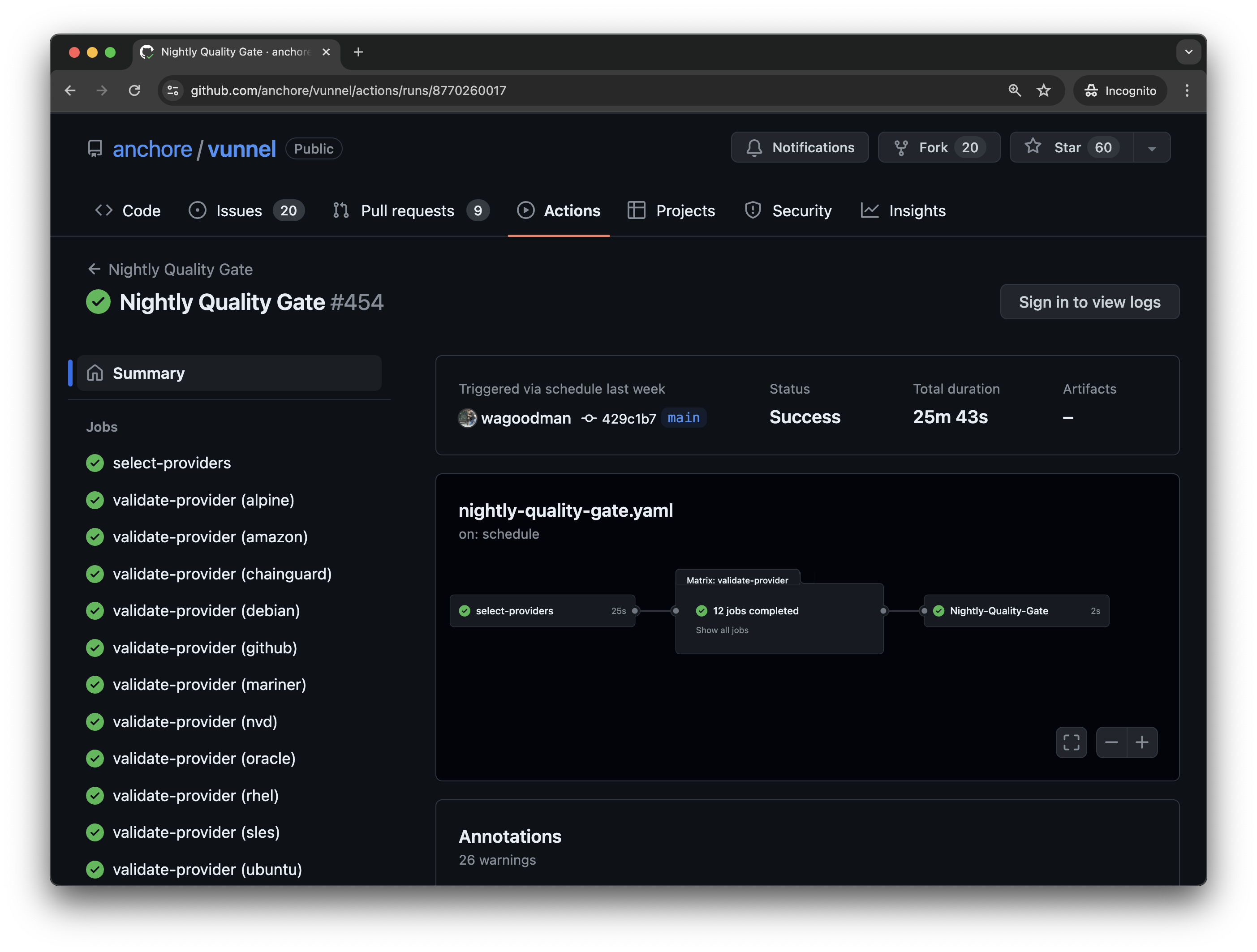This screenshot has height=952, width=1257.
Task: Click the 25m 43s total duration value
Action: click(x=950, y=417)
